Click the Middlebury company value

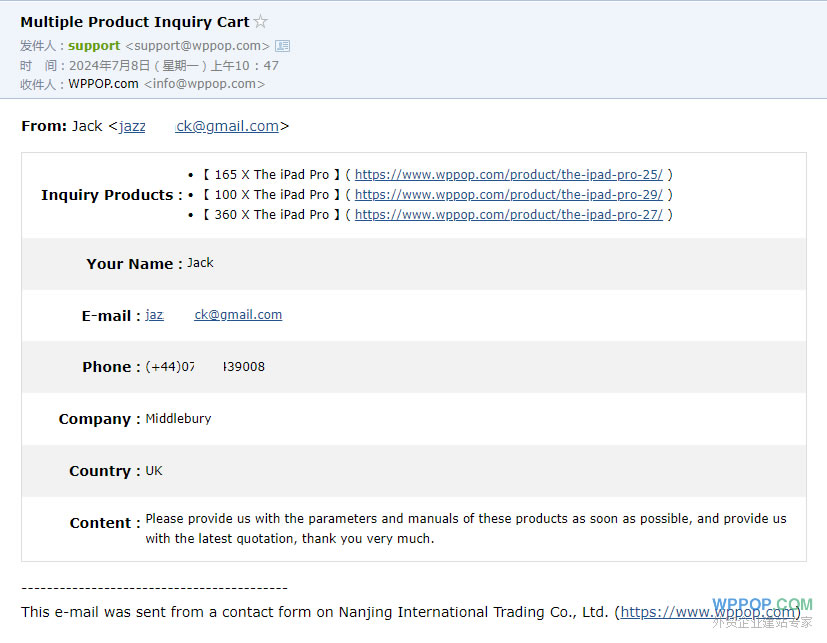click(x=178, y=419)
